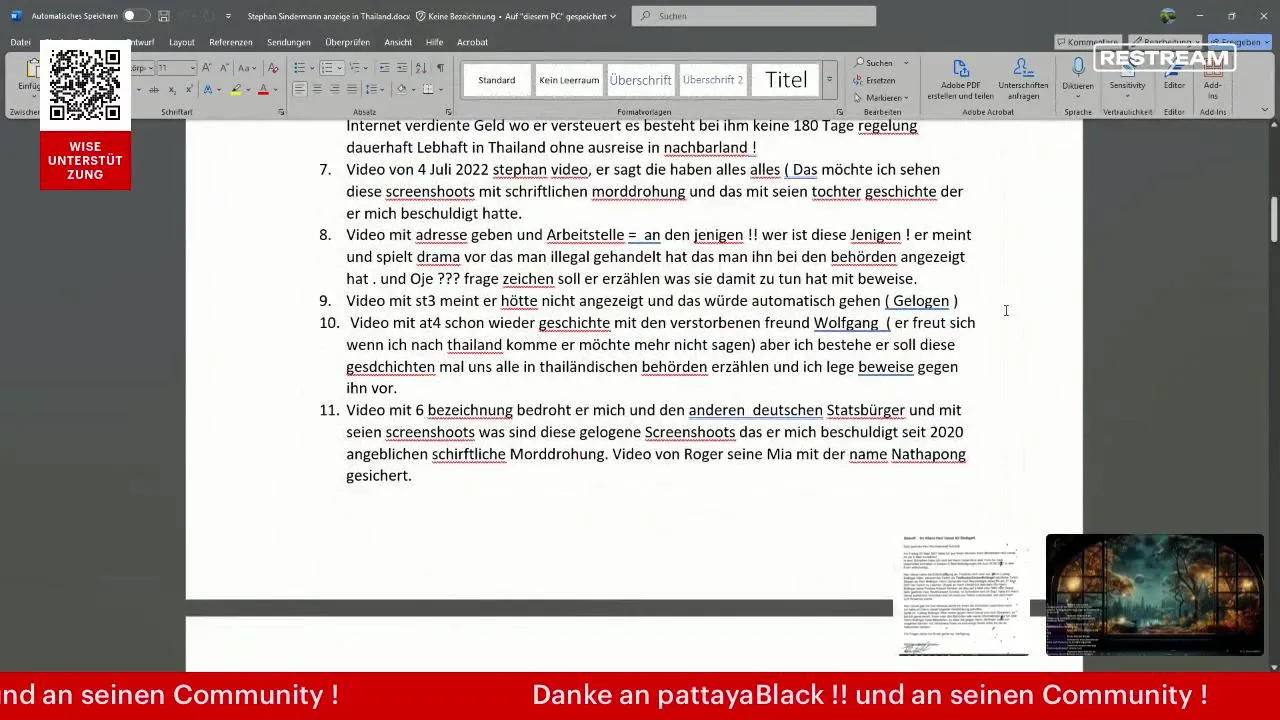
Task: Switch to the Sendungen ribbon tab
Action: [288, 42]
